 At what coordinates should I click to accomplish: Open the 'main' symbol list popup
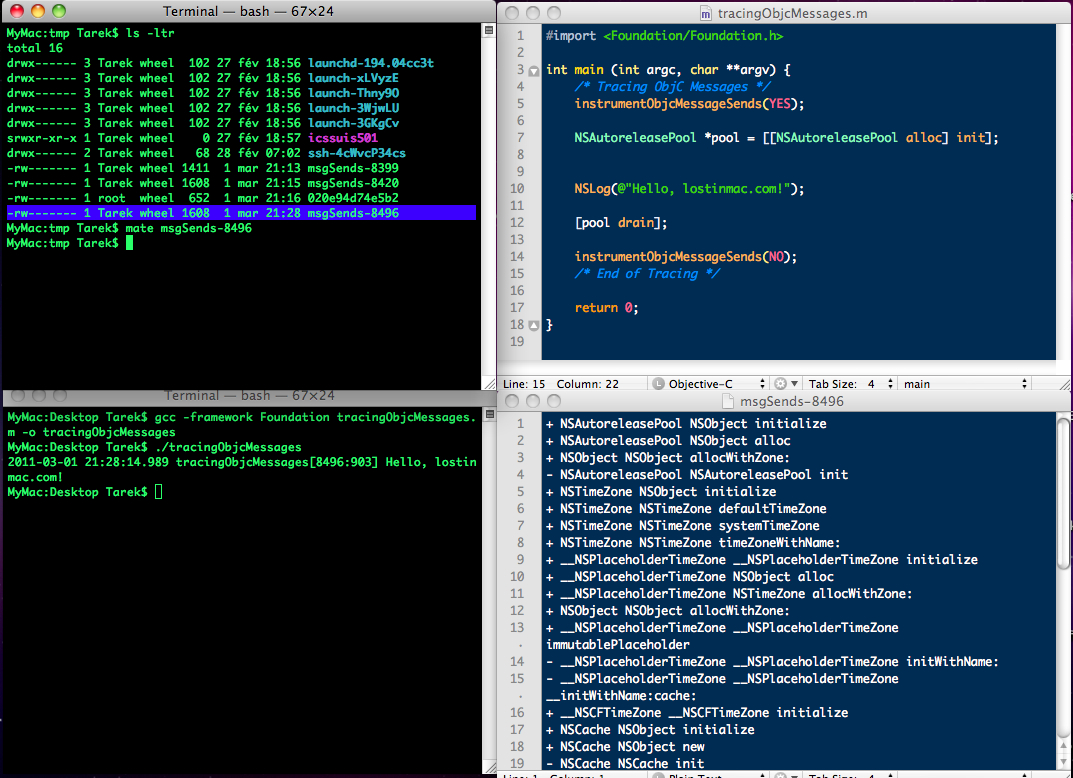pos(965,384)
